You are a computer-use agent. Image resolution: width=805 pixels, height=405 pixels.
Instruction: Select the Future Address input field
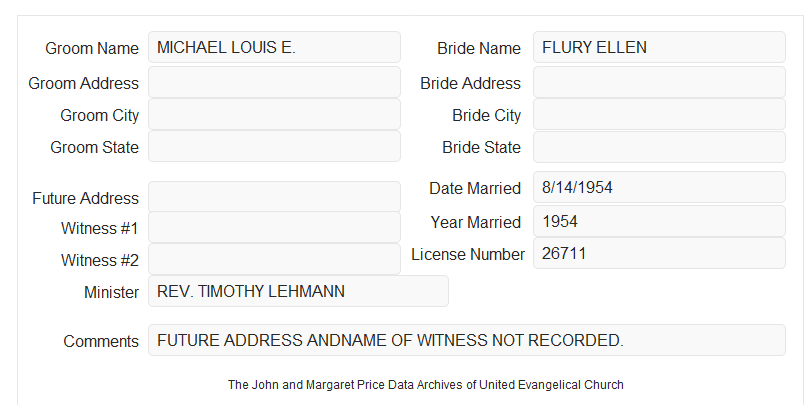(274, 197)
